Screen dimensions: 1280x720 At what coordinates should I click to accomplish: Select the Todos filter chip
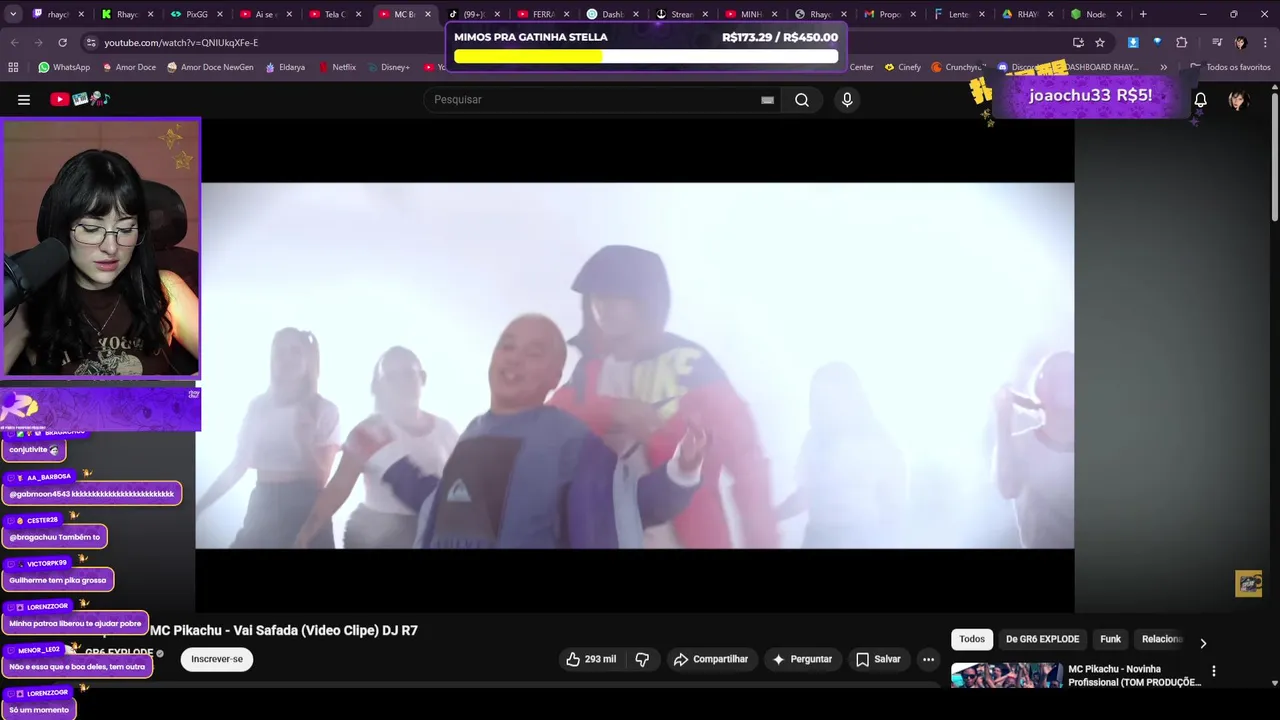pyautogui.click(x=972, y=639)
